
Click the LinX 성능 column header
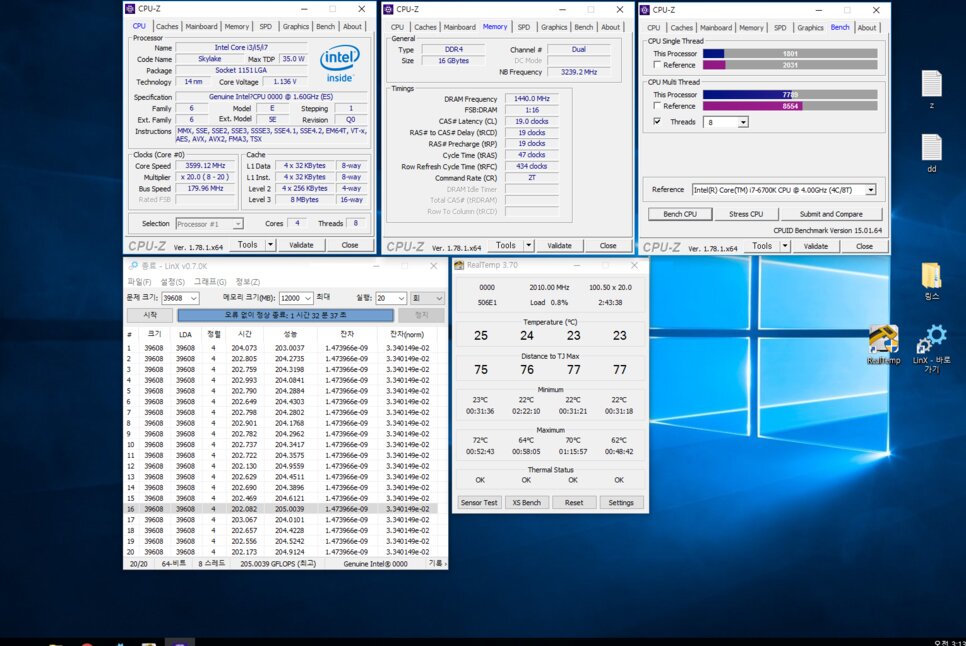point(290,334)
